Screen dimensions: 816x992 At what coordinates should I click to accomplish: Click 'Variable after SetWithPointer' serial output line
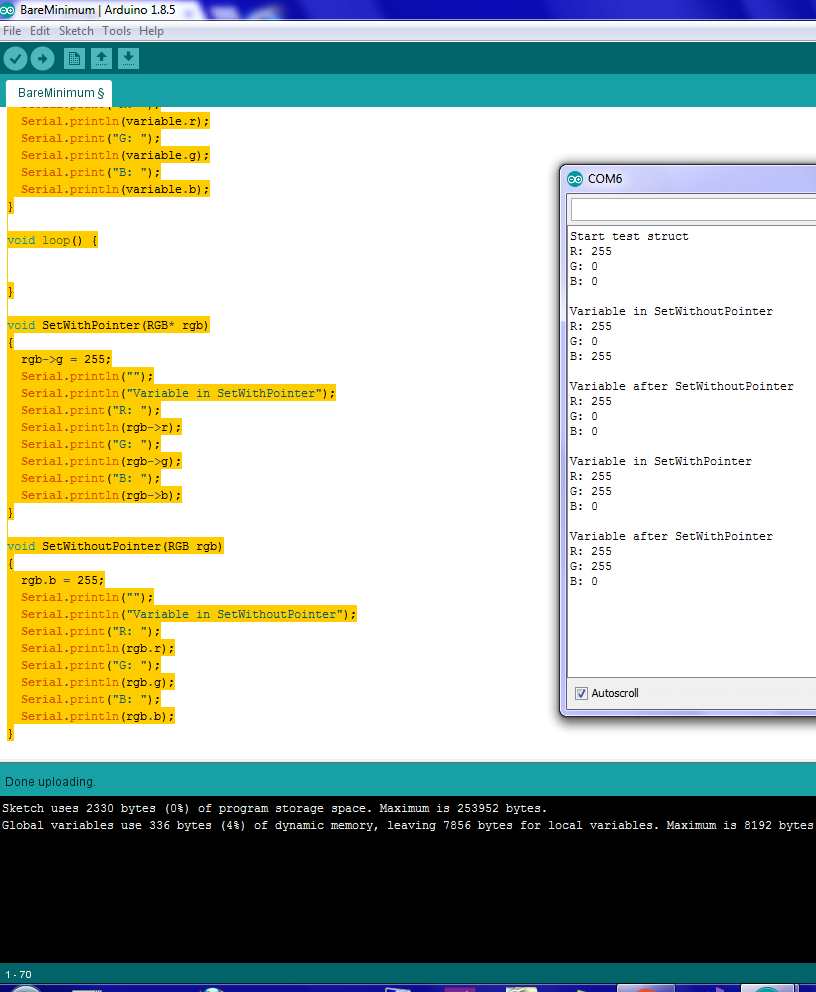[x=671, y=536]
